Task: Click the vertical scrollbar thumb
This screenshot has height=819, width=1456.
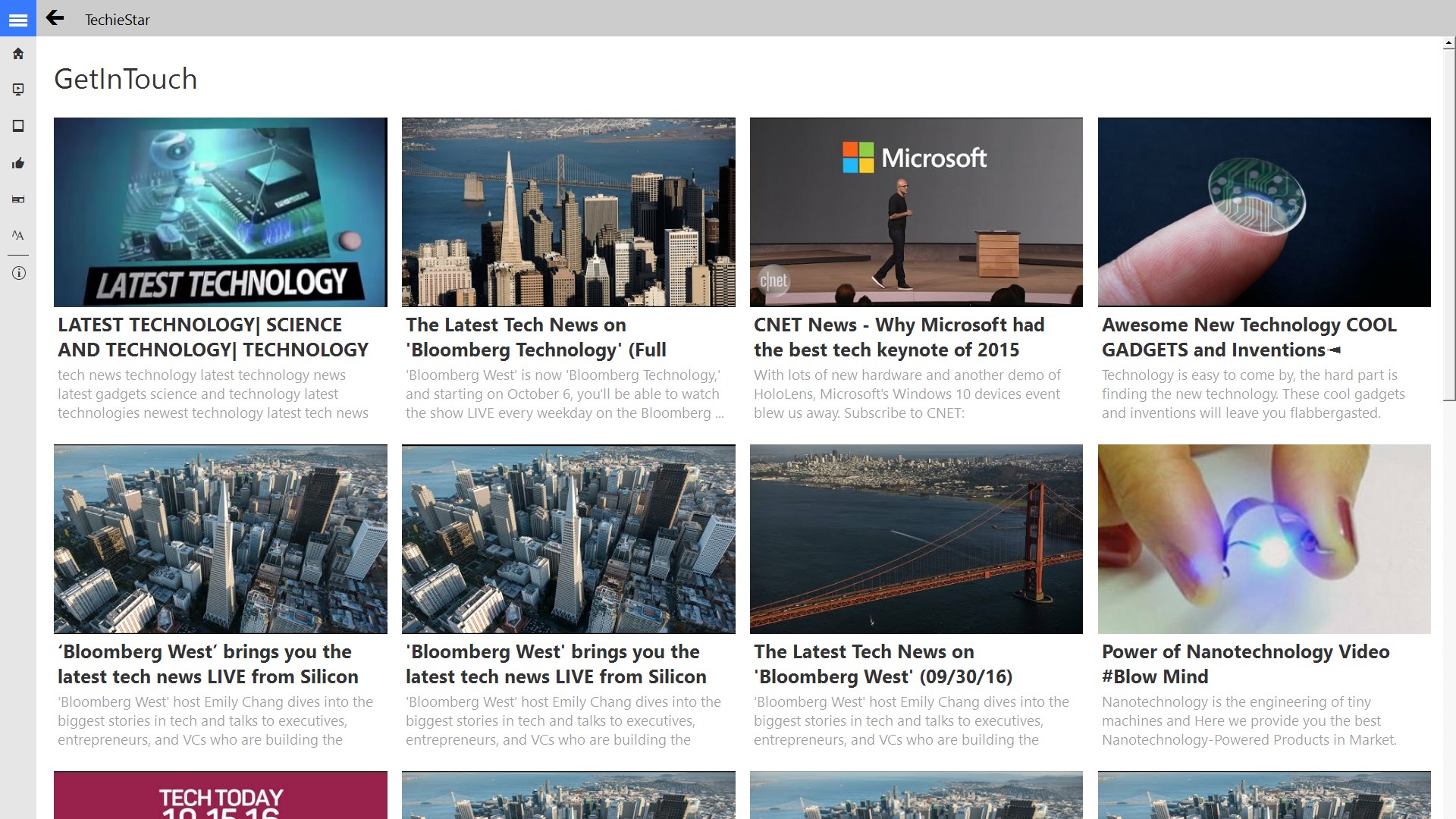Action: 1449,224
